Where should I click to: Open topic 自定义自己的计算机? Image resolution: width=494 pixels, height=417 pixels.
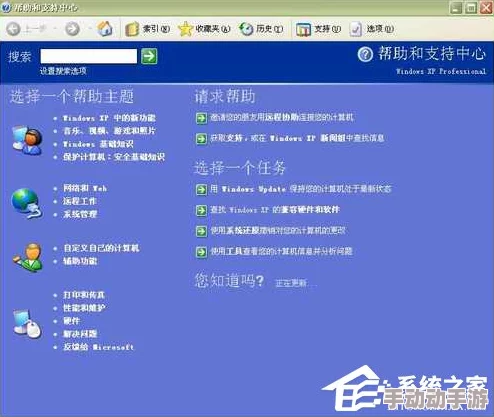[101, 248]
